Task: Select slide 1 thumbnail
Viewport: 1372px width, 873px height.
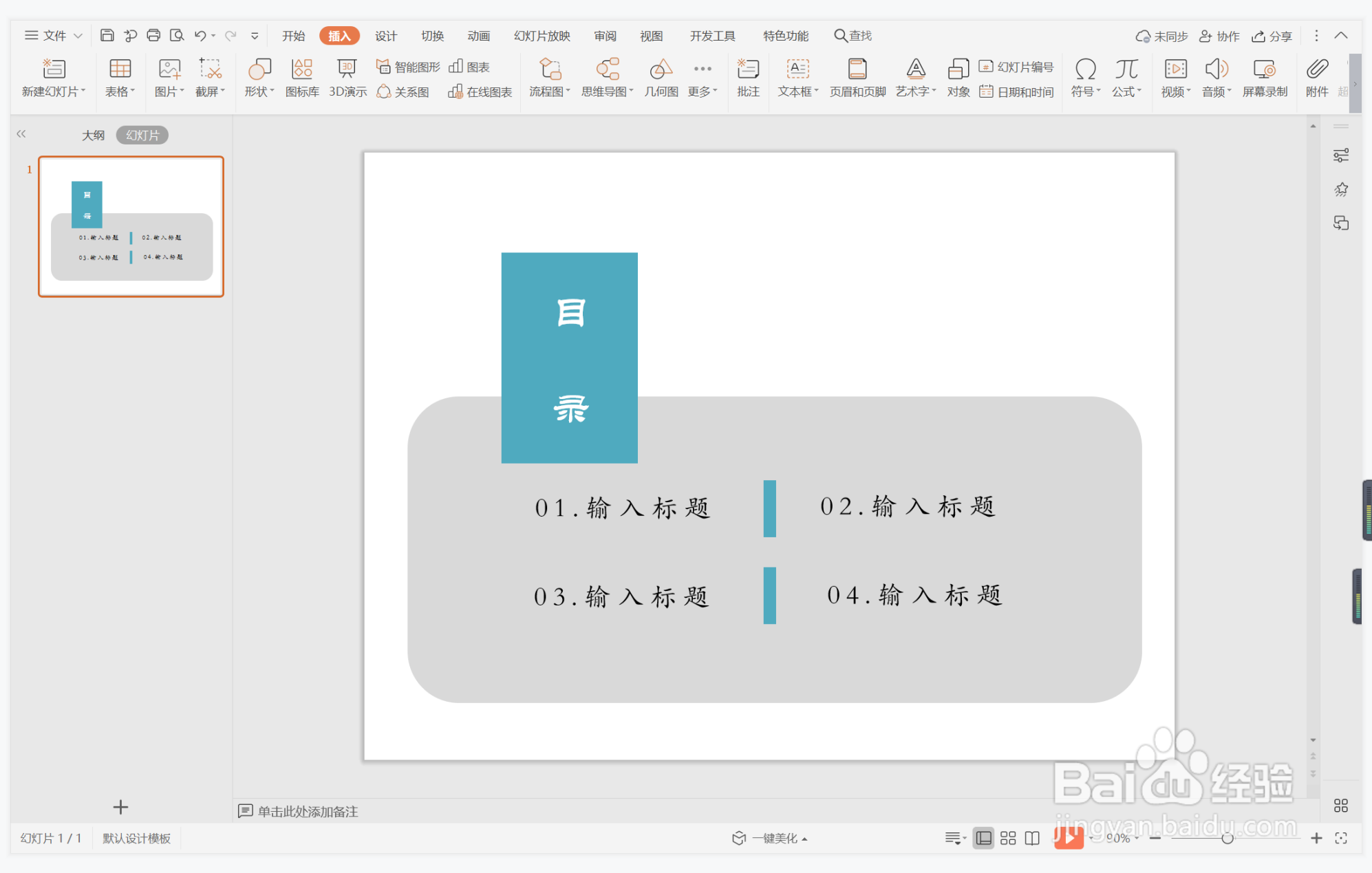Action: pos(131,226)
